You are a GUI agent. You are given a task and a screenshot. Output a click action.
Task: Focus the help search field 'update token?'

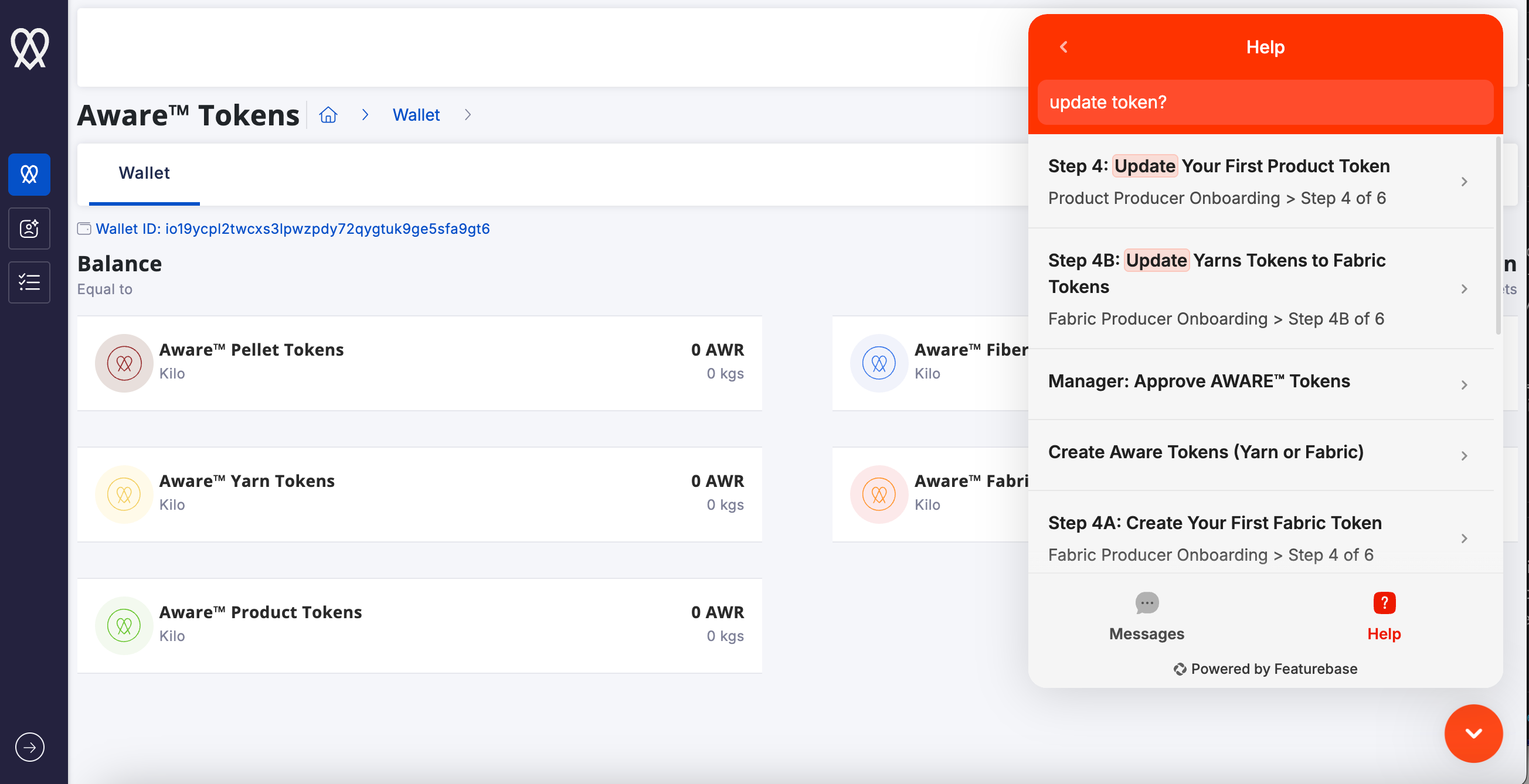point(1265,103)
